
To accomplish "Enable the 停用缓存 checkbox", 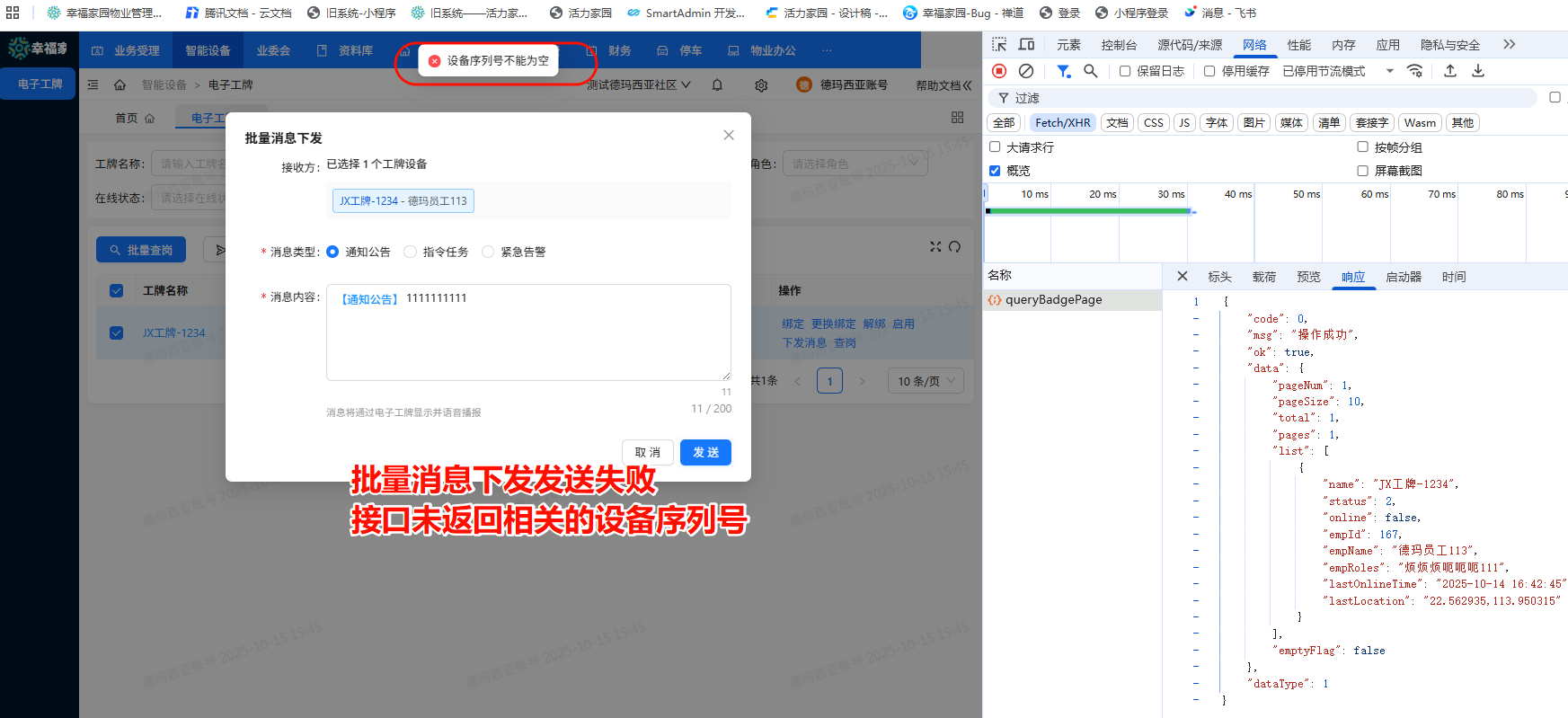I will point(1209,71).
